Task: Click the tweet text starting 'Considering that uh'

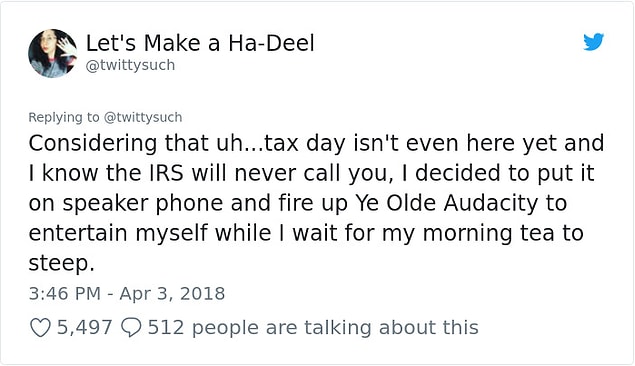Action: [316, 202]
